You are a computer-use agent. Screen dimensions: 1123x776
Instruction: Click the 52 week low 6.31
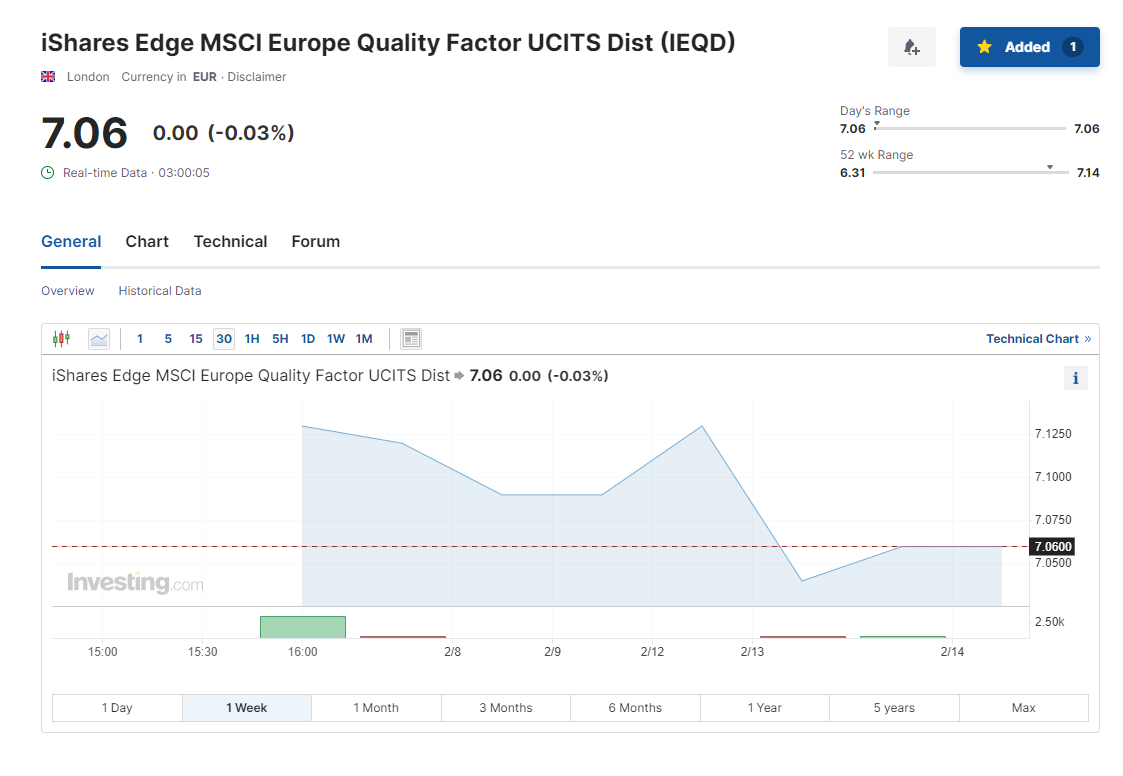click(852, 173)
